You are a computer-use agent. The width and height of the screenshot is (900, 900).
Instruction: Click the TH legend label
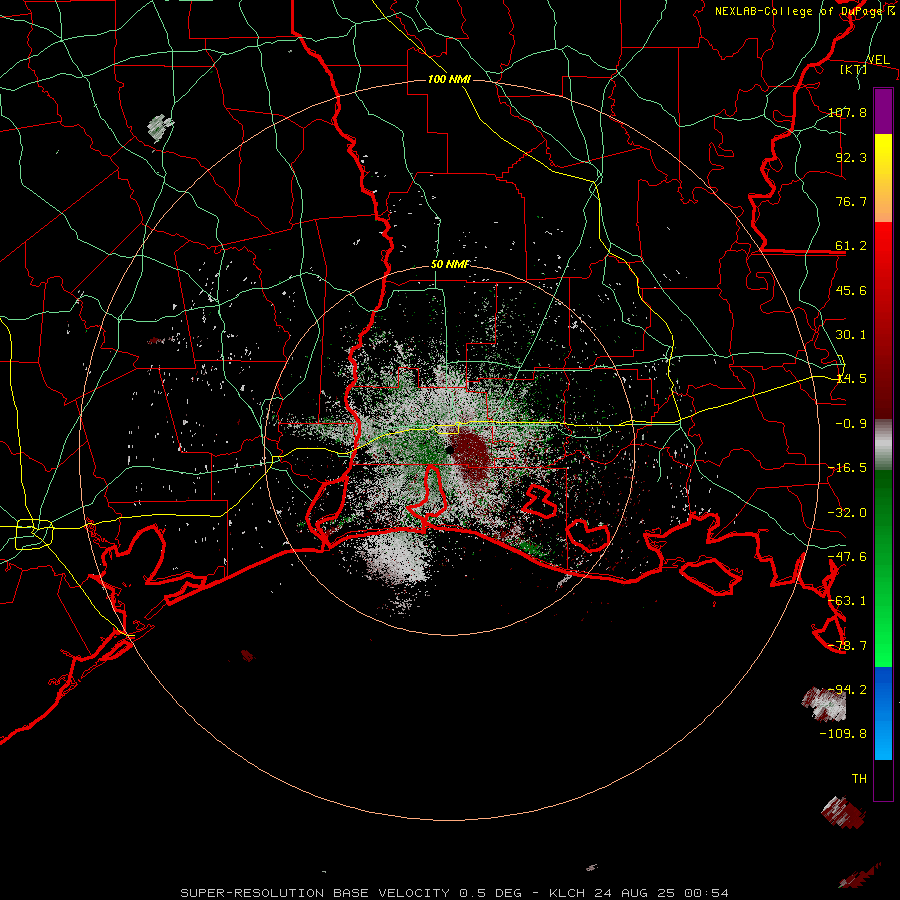click(x=859, y=779)
